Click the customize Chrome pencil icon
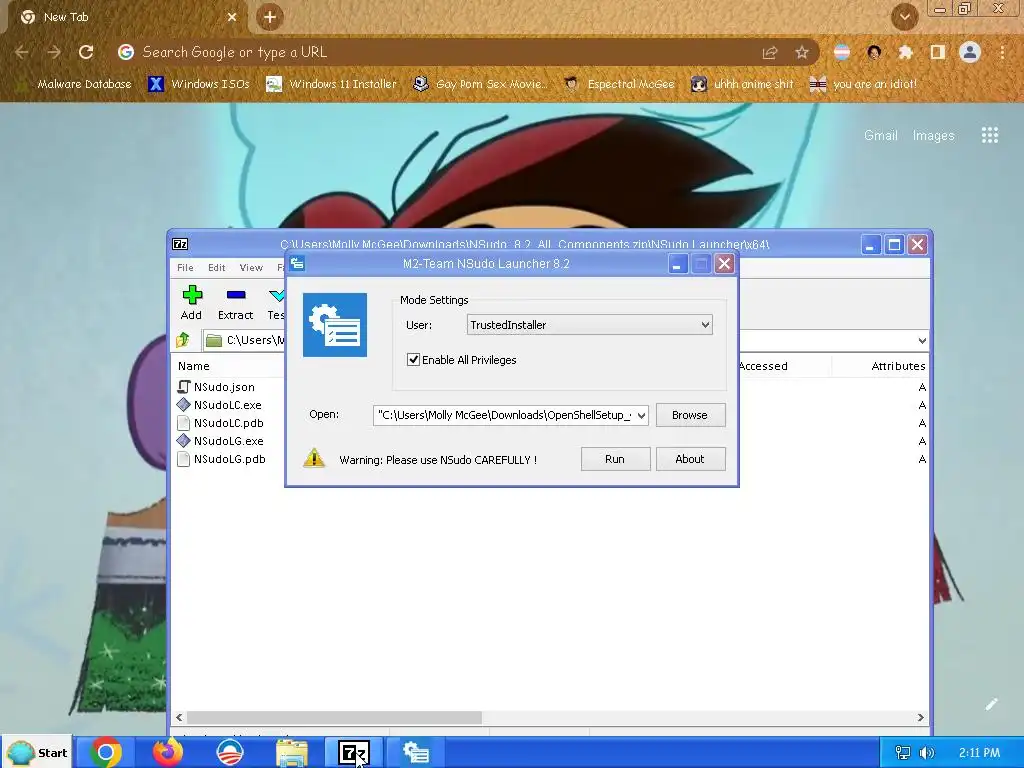 991,704
